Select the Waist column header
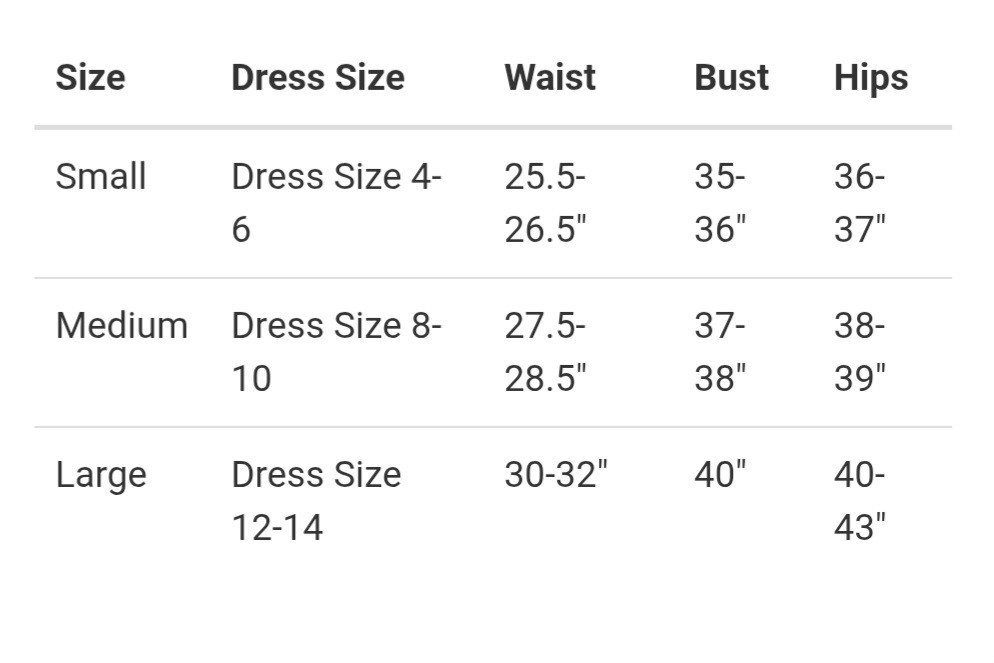 tap(549, 78)
